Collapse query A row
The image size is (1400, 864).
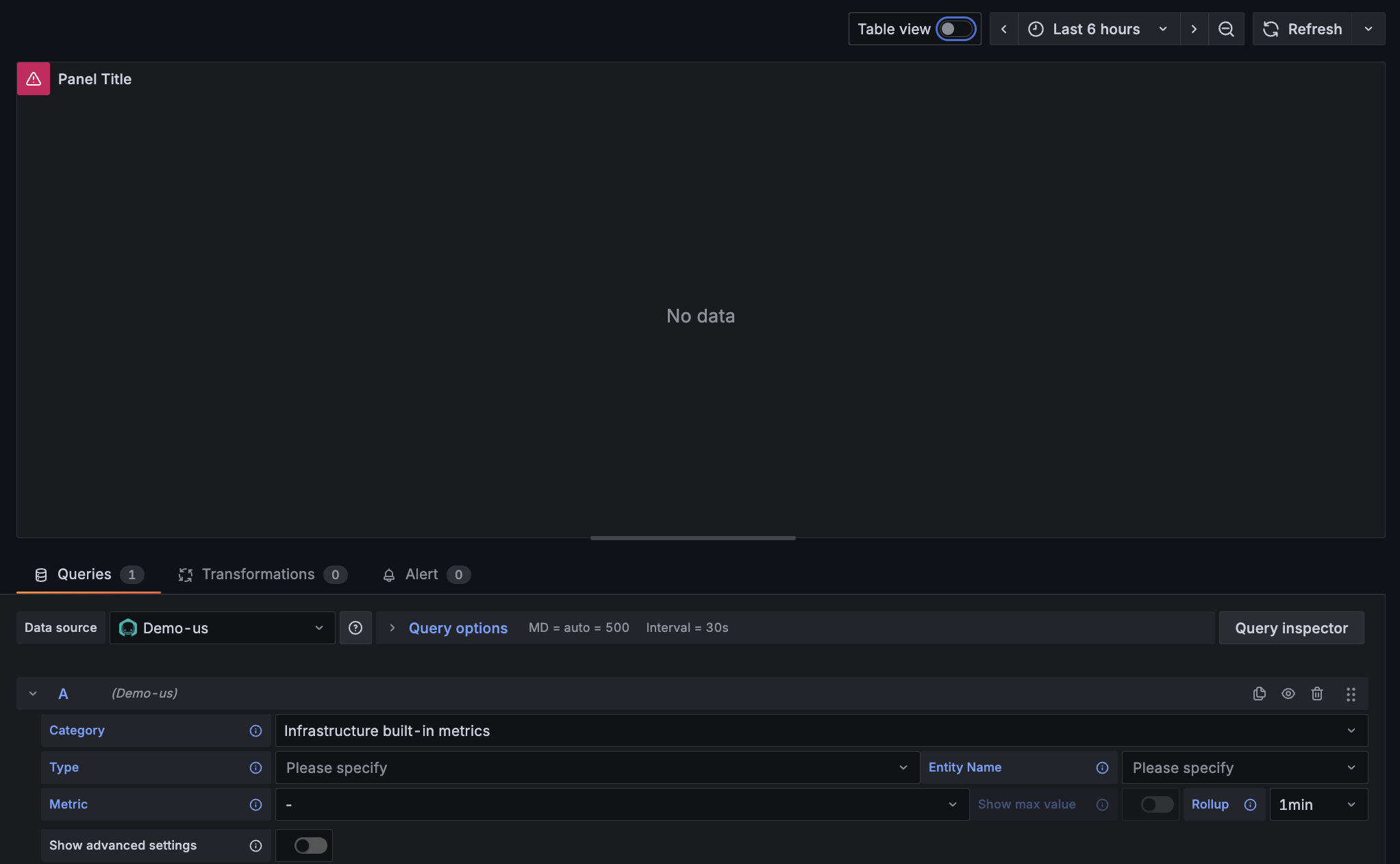pyautogui.click(x=33, y=694)
